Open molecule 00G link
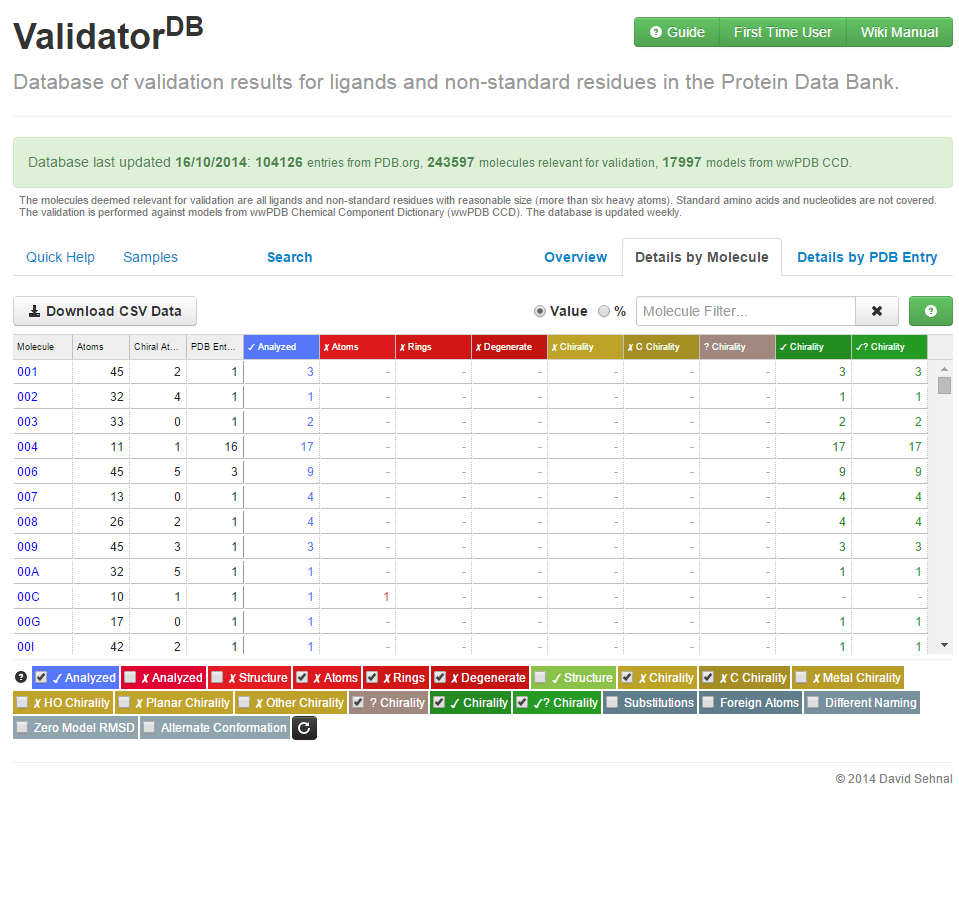 pyautogui.click(x=29, y=622)
